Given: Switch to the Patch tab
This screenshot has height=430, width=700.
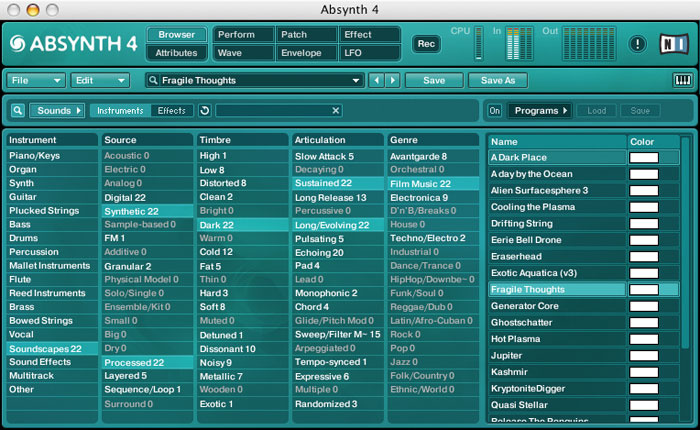Looking at the screenshot, I should (307, 34).
